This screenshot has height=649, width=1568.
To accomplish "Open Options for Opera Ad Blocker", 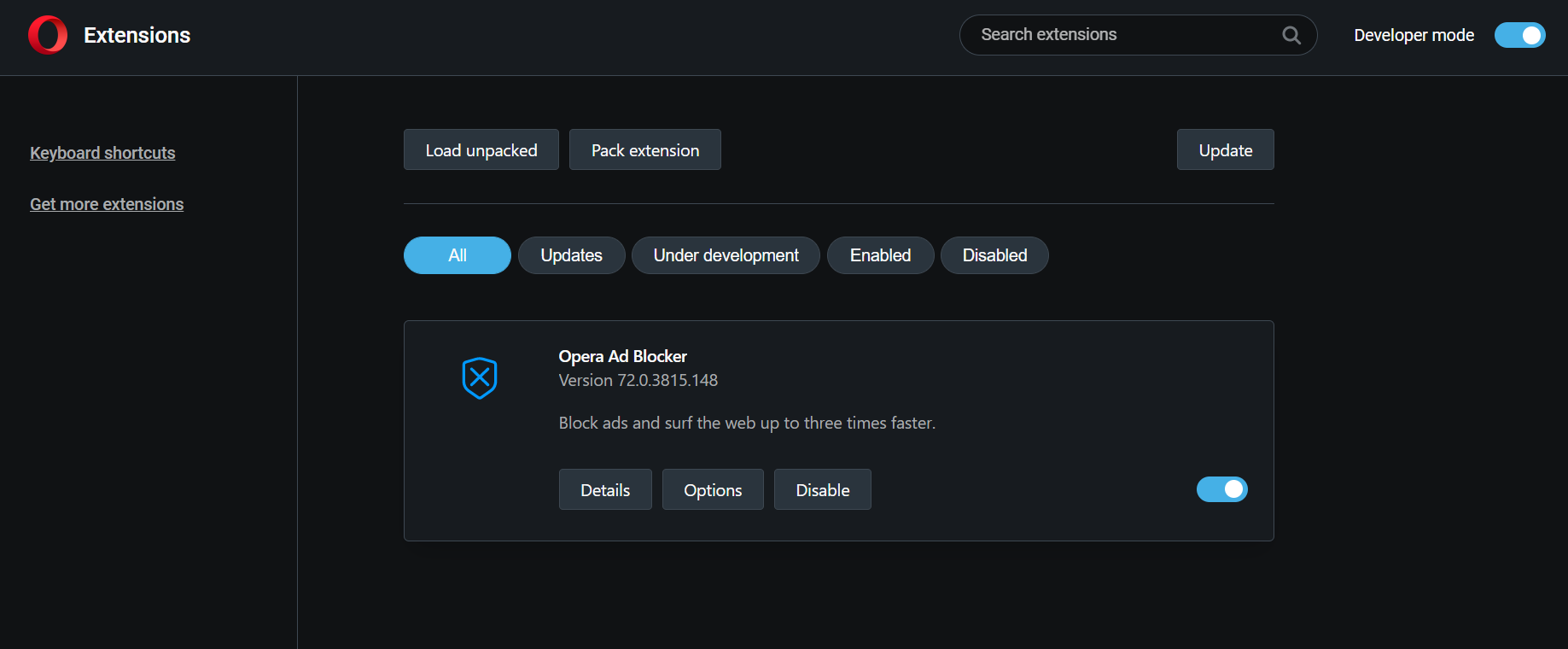I will pyautogui.click(x=713, y=489).
